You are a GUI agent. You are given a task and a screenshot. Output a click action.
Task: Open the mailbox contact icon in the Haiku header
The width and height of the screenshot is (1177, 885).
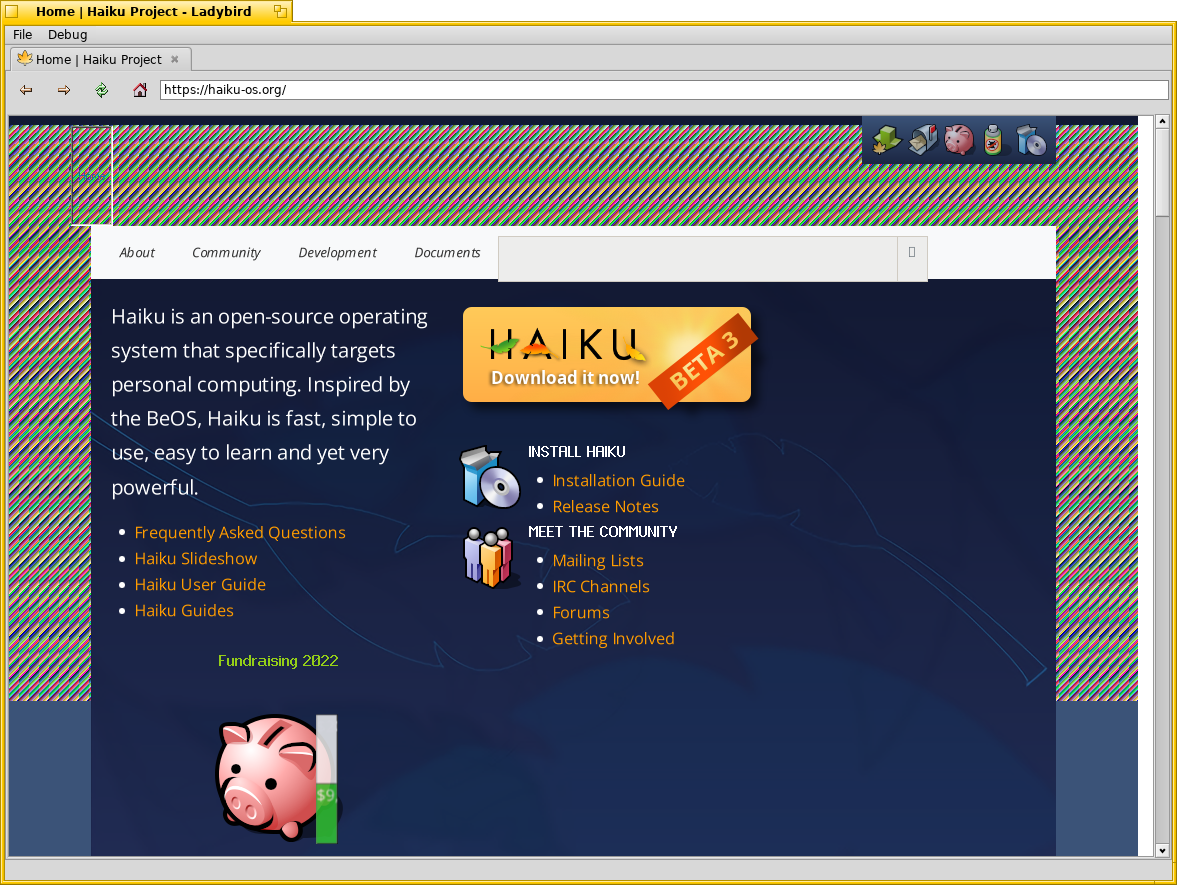(x=922, y=140)
